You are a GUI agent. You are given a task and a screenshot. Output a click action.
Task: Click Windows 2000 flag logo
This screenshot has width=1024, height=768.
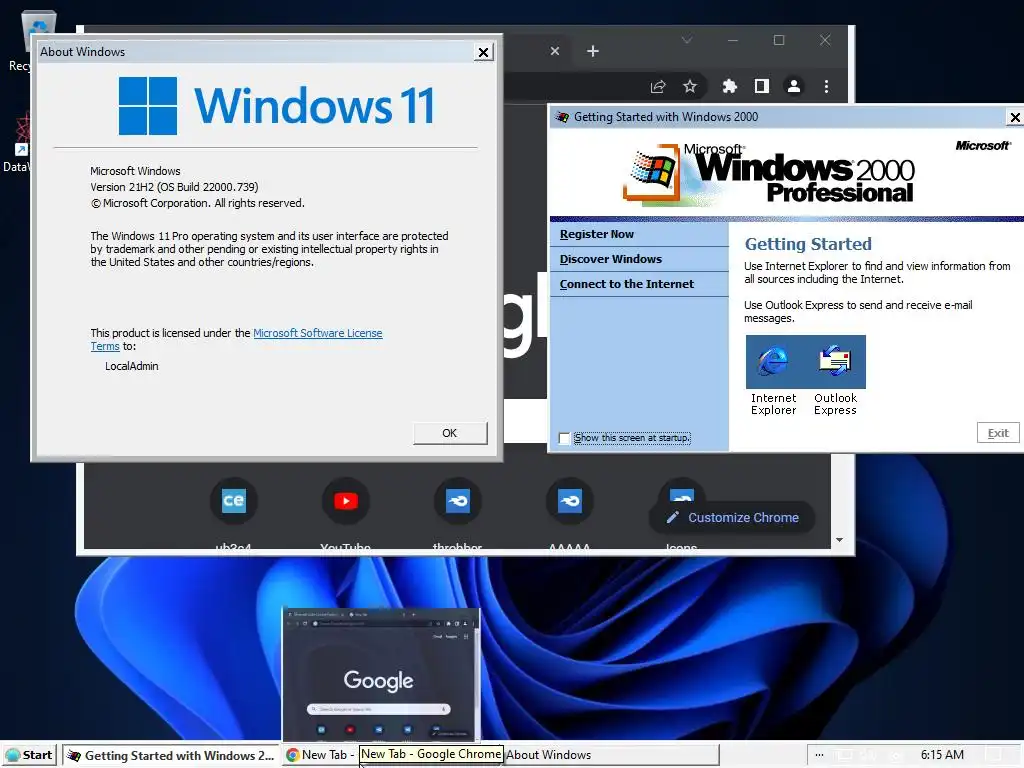tap(651, 172)
